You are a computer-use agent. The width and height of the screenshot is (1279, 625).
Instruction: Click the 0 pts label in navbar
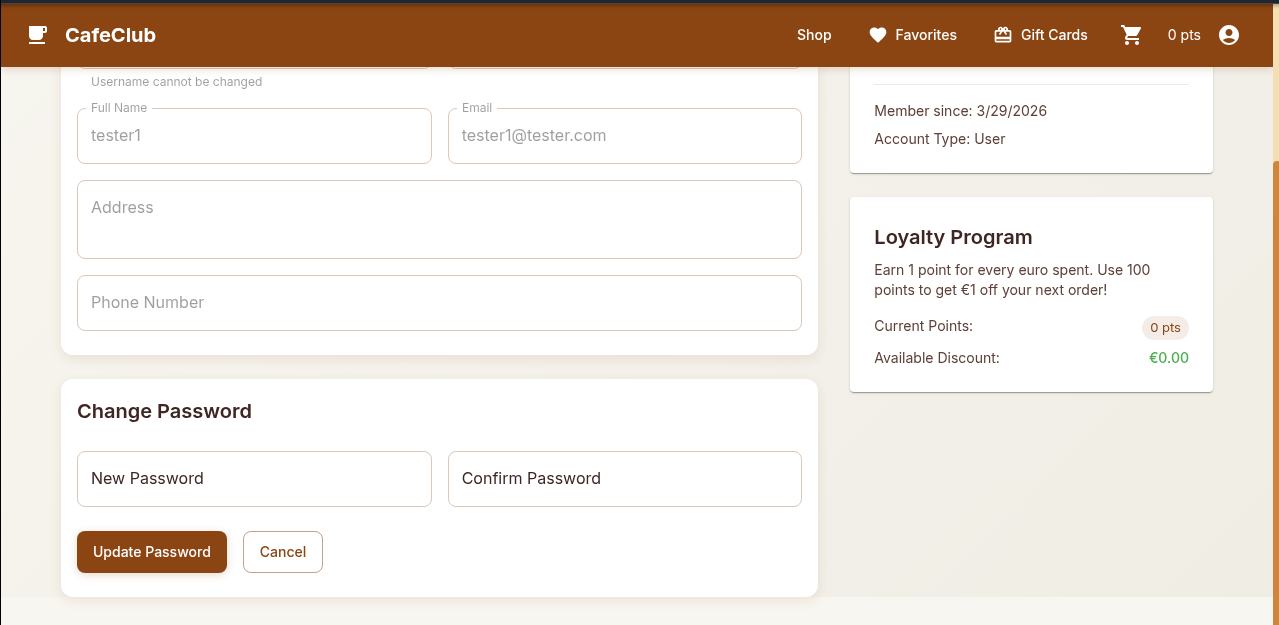pos(1183,35)
